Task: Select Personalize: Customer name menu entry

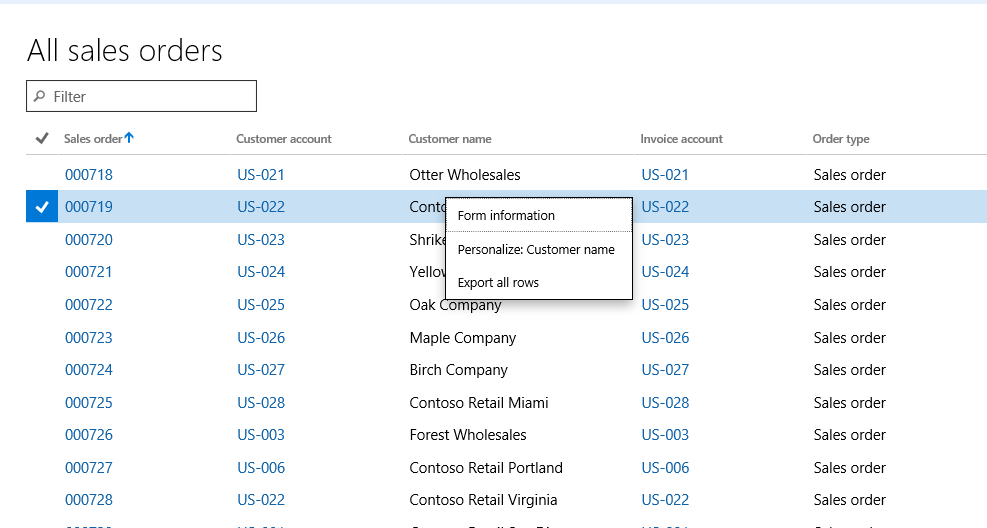Action: click(x=536, y=249)
